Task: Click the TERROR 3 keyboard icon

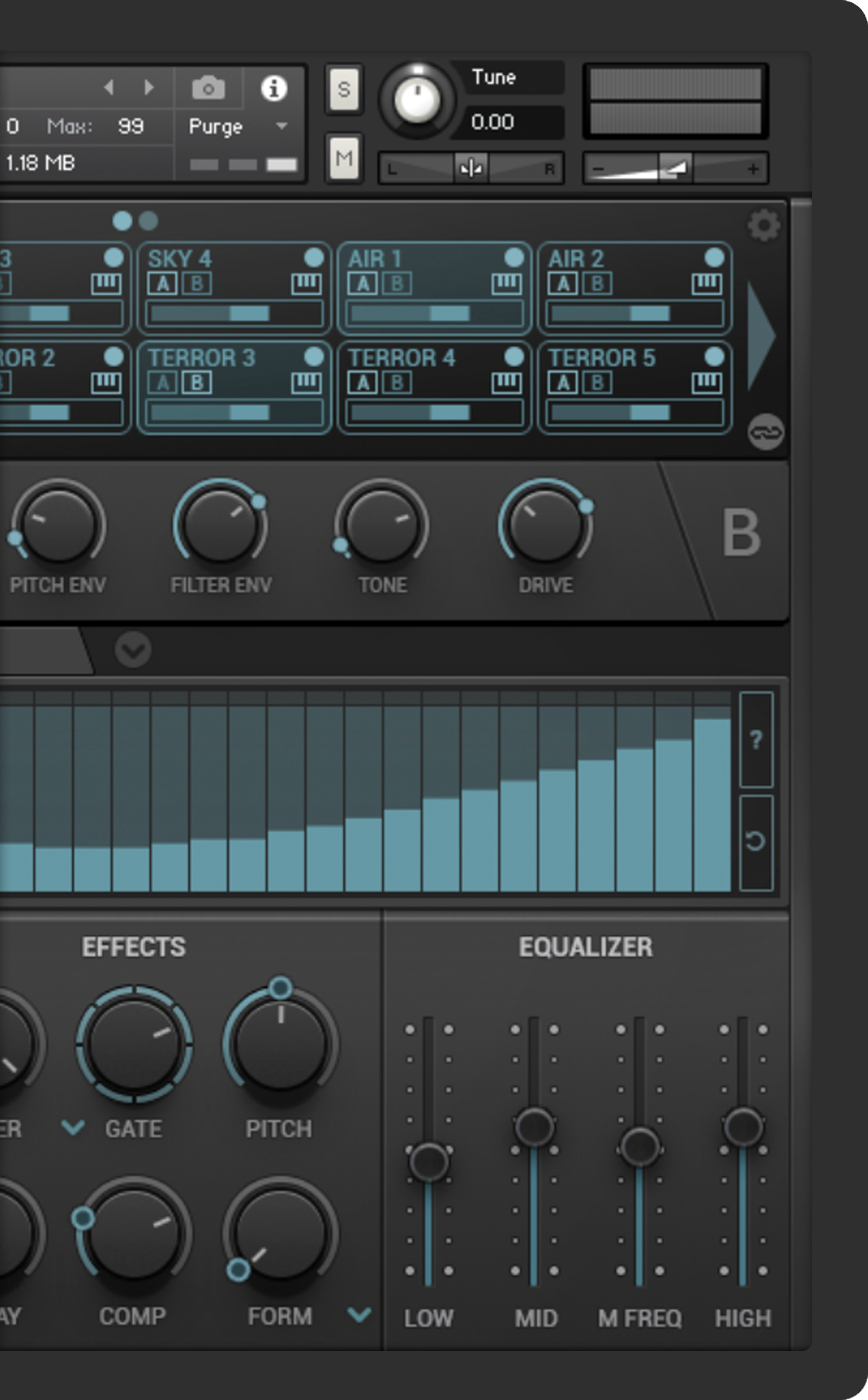Action: pos(306,382)
